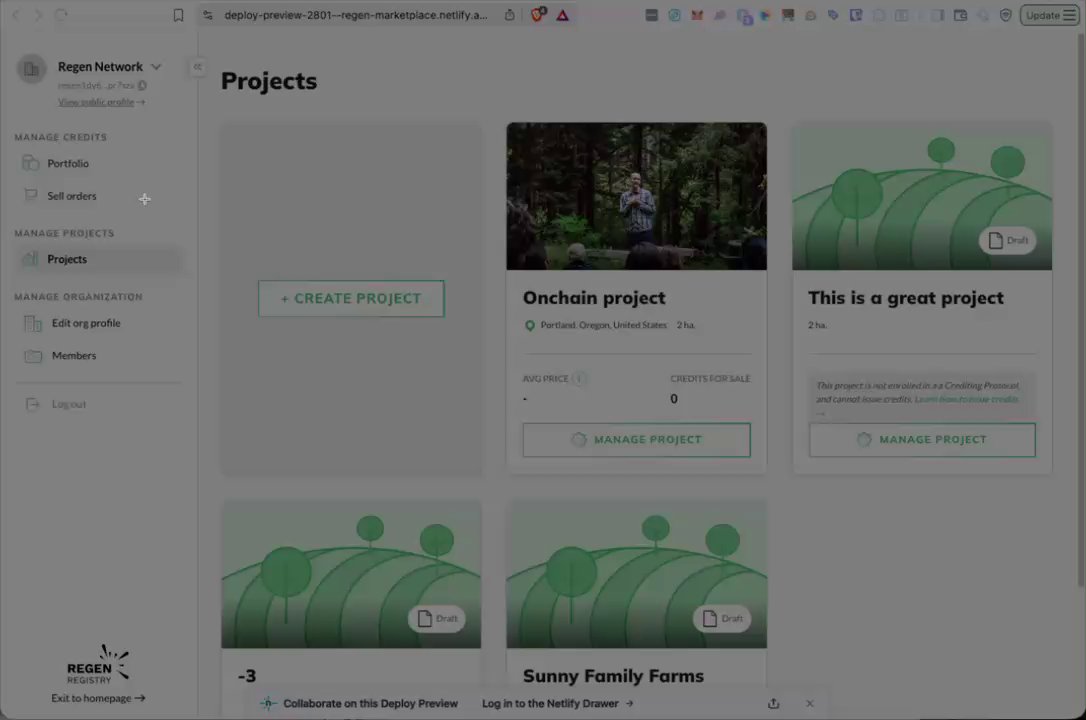This screenshot has width=1086, height=720.
Task: Click the site settings icon left of URL
Action: [208, 15]
